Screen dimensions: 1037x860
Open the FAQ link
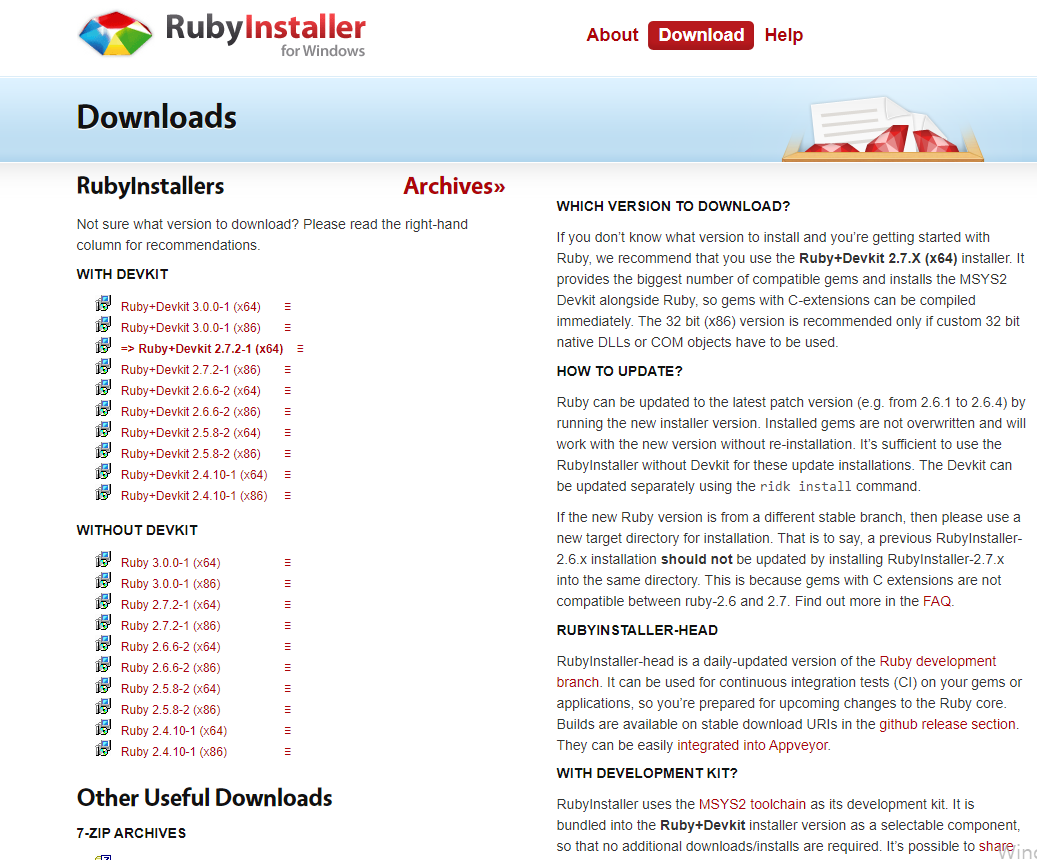[x=936, y=601]
